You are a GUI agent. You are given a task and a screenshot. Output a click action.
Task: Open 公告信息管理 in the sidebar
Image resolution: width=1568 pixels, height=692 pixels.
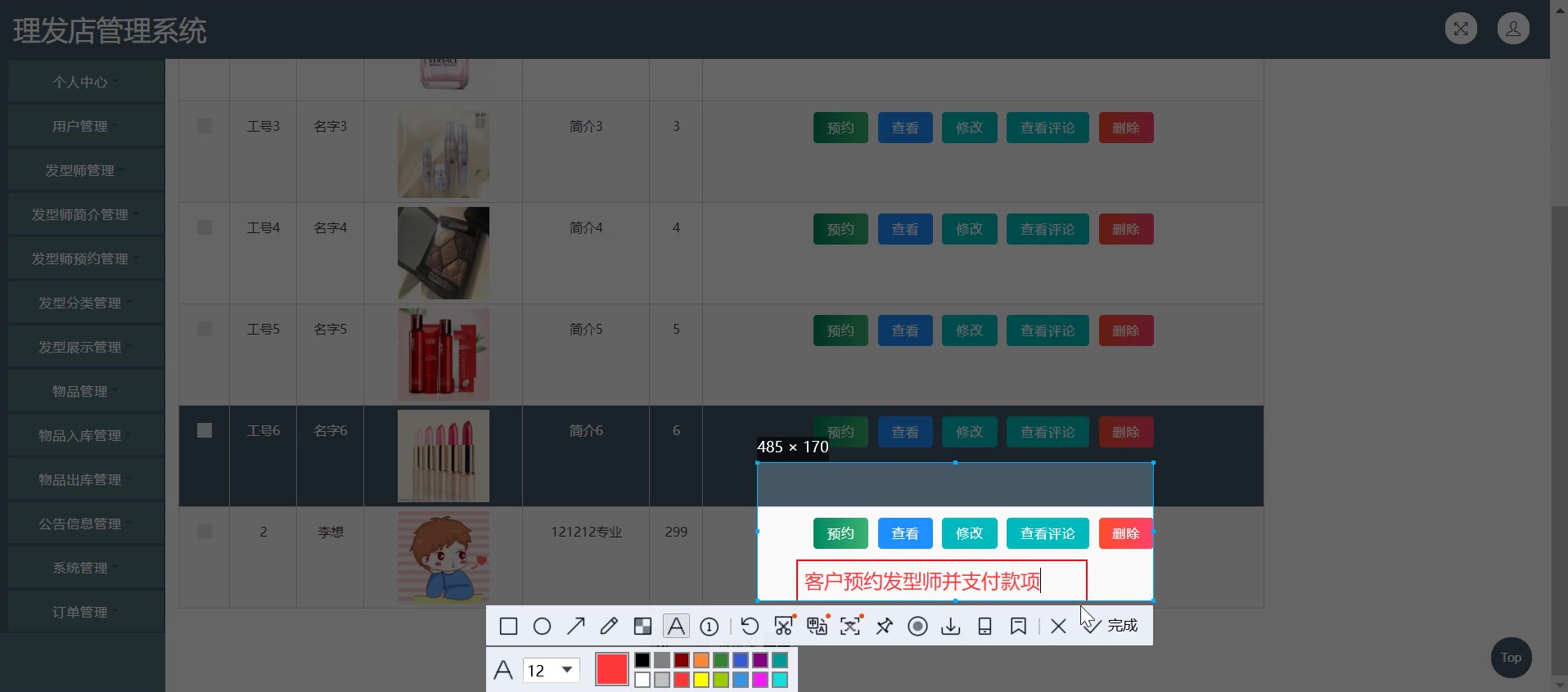pyautogui.click(x=86, y=523)
